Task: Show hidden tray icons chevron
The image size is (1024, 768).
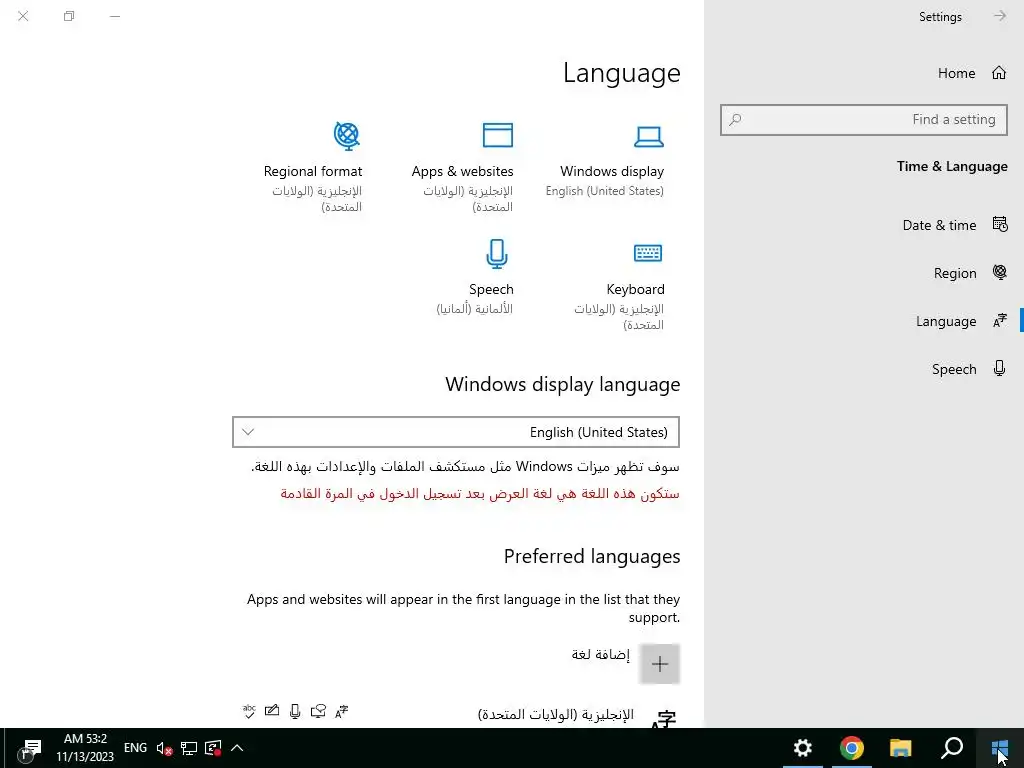Action: [237, 748]
